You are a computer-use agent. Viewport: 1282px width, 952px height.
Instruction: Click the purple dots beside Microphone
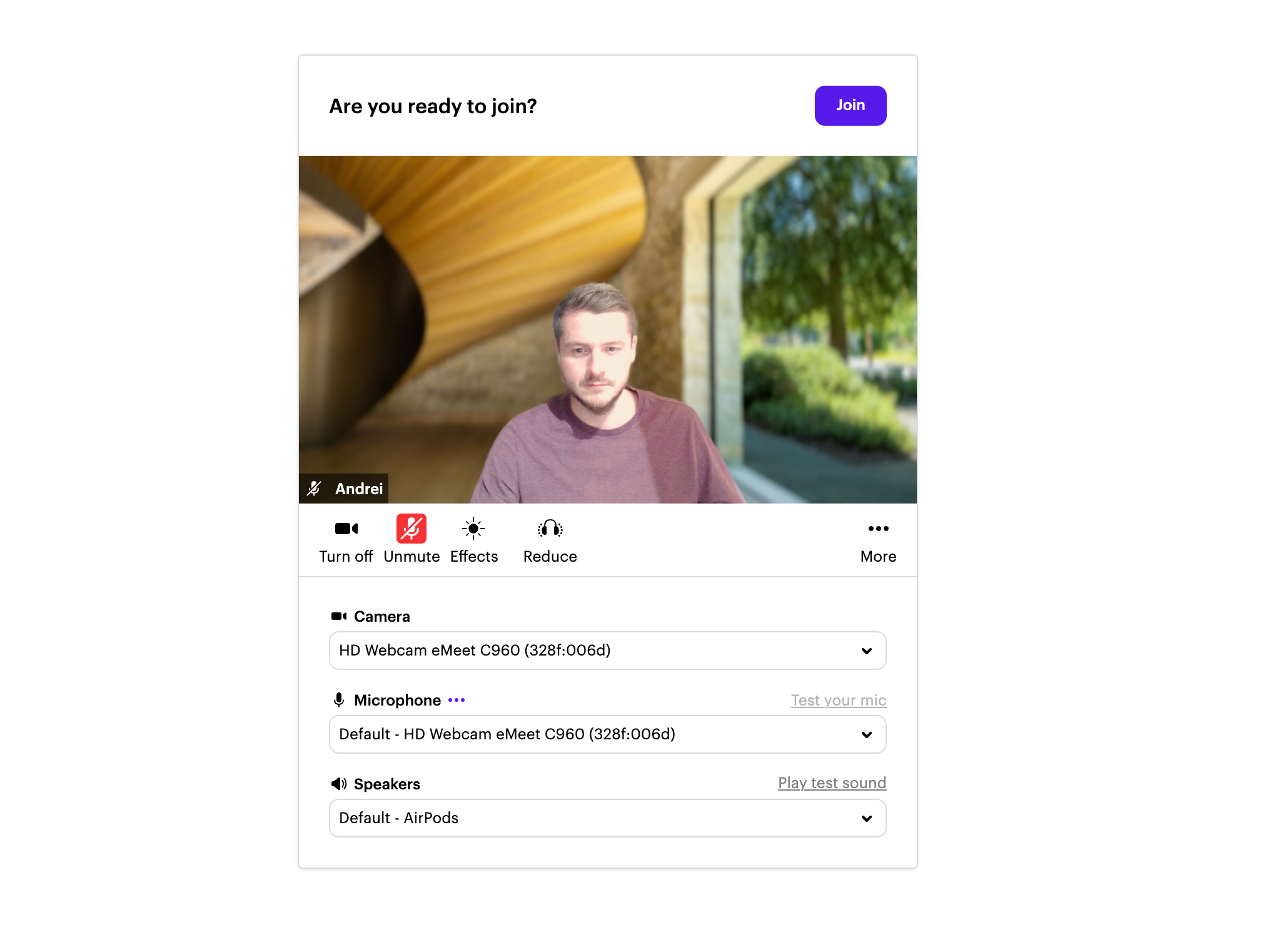pyautogui.click(x=457, y=701)
